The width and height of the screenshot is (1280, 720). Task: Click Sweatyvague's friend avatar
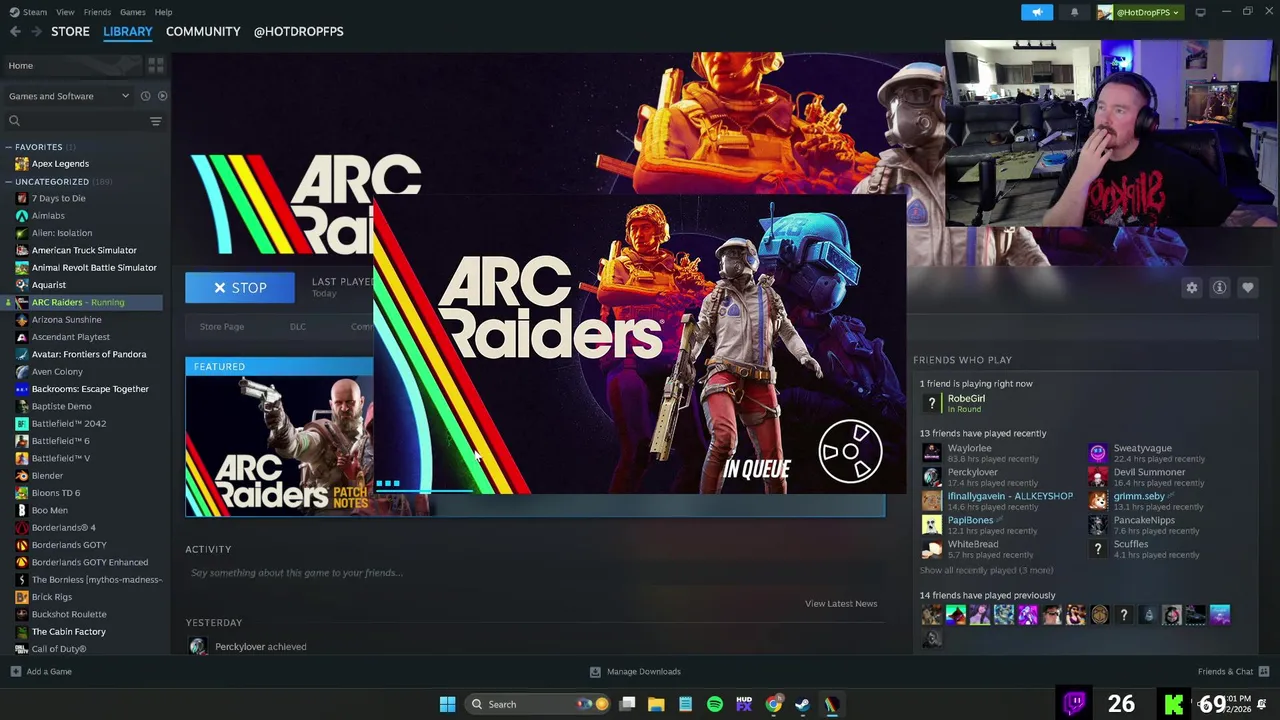pos(1098,453)
